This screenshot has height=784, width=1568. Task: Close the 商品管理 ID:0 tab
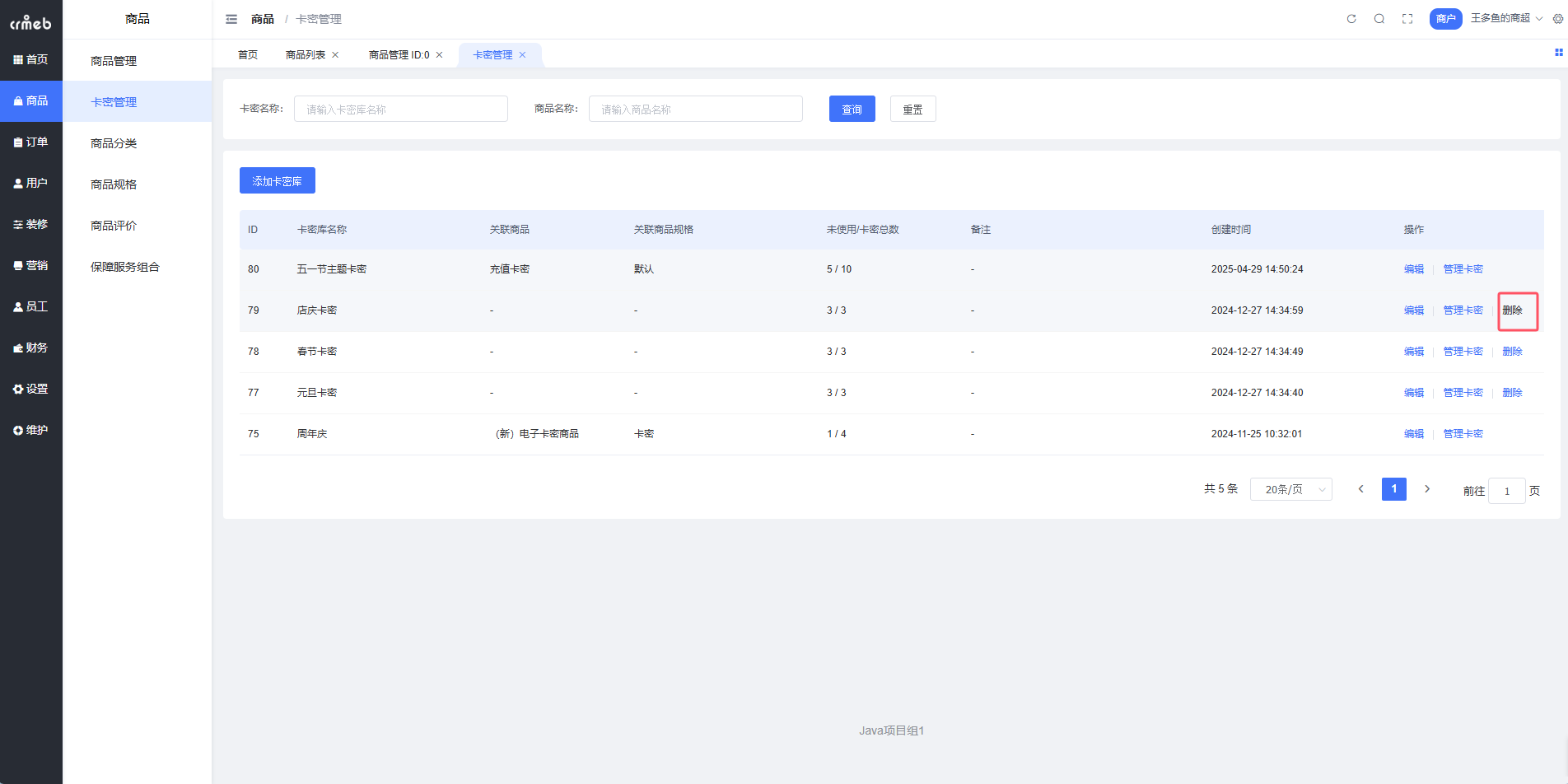pos(440,55)
